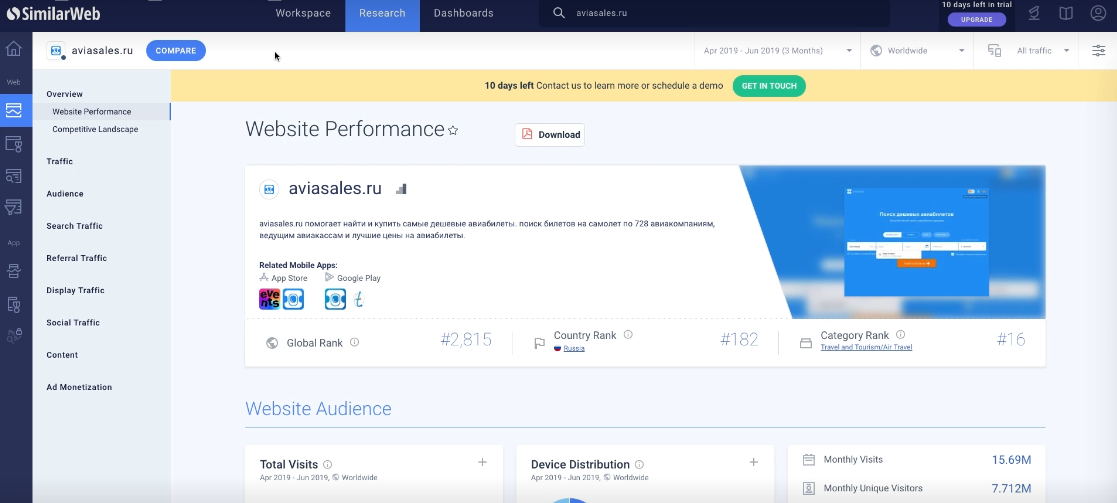Expand Total Visits card with plus icon
The image size is (1117, 503).
482,462
